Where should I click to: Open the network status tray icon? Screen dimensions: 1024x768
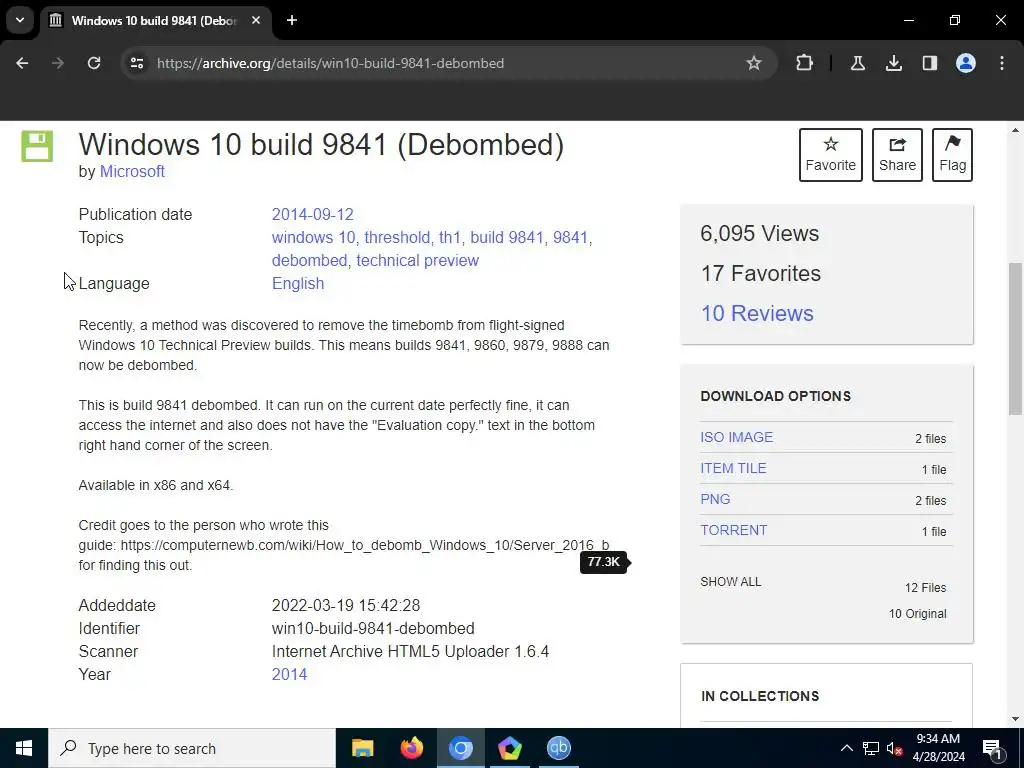tap(871, 748)
